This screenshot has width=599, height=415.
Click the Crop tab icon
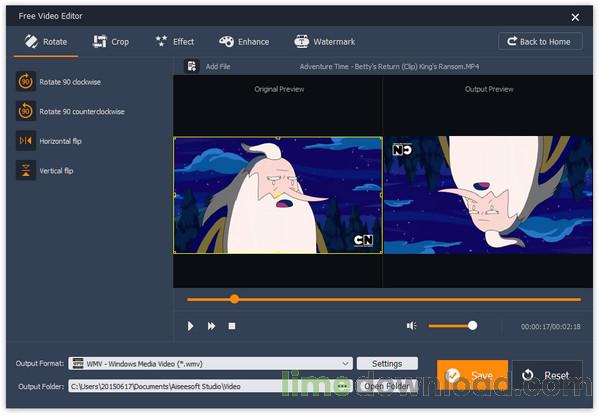click(100, 41)
